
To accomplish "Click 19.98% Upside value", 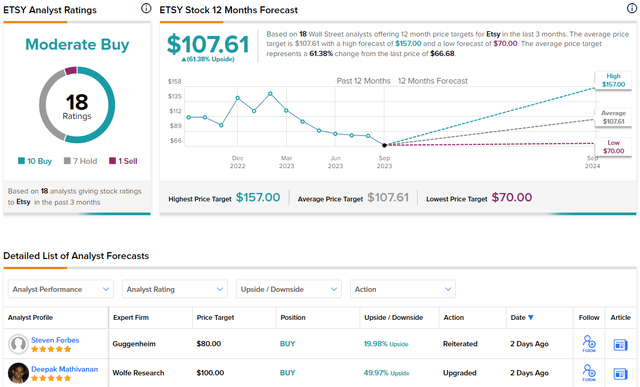I will pos(386,344).
